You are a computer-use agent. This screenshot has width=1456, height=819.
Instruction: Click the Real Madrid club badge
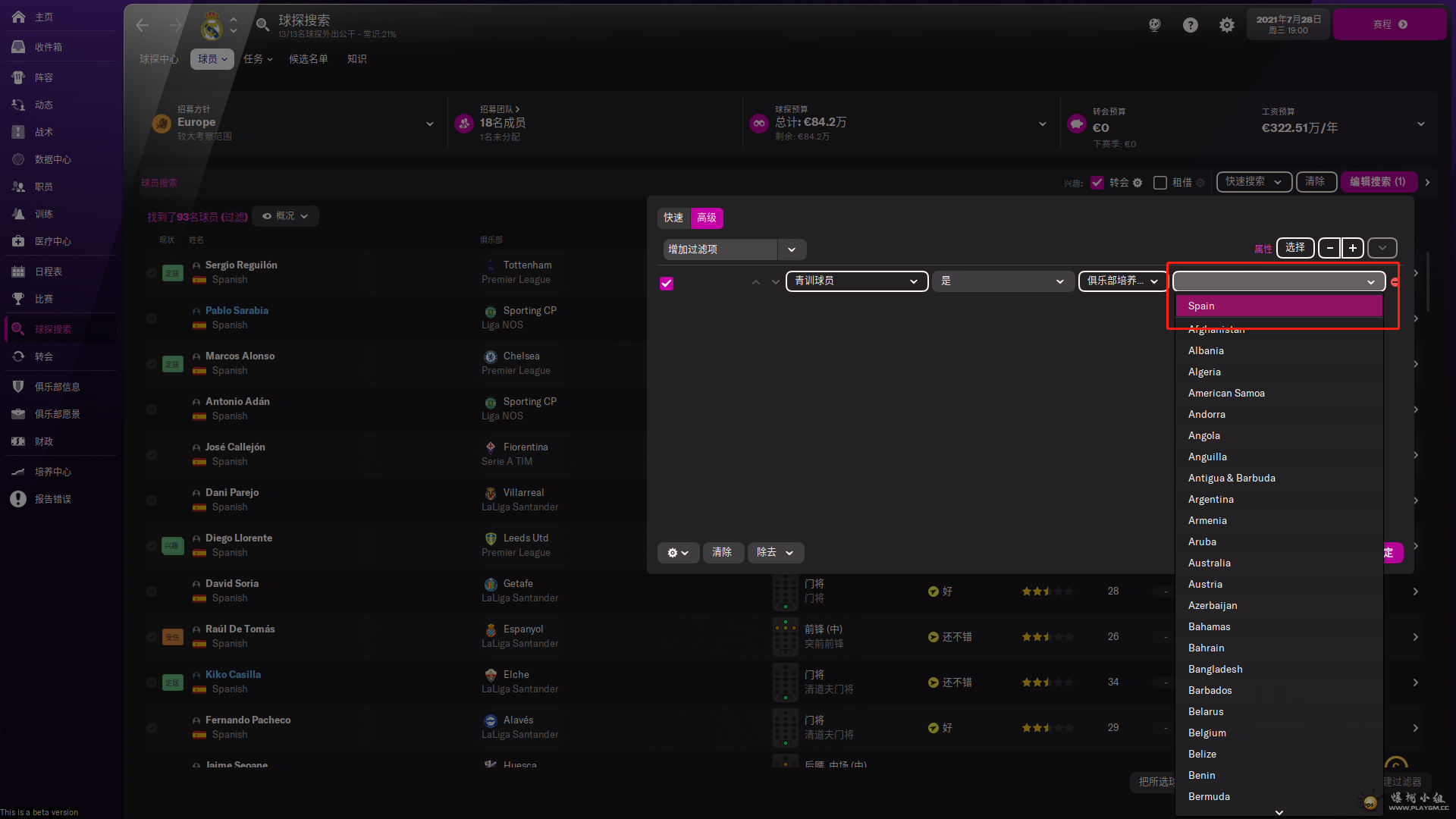pyautogui.click(x=212, y=26)
